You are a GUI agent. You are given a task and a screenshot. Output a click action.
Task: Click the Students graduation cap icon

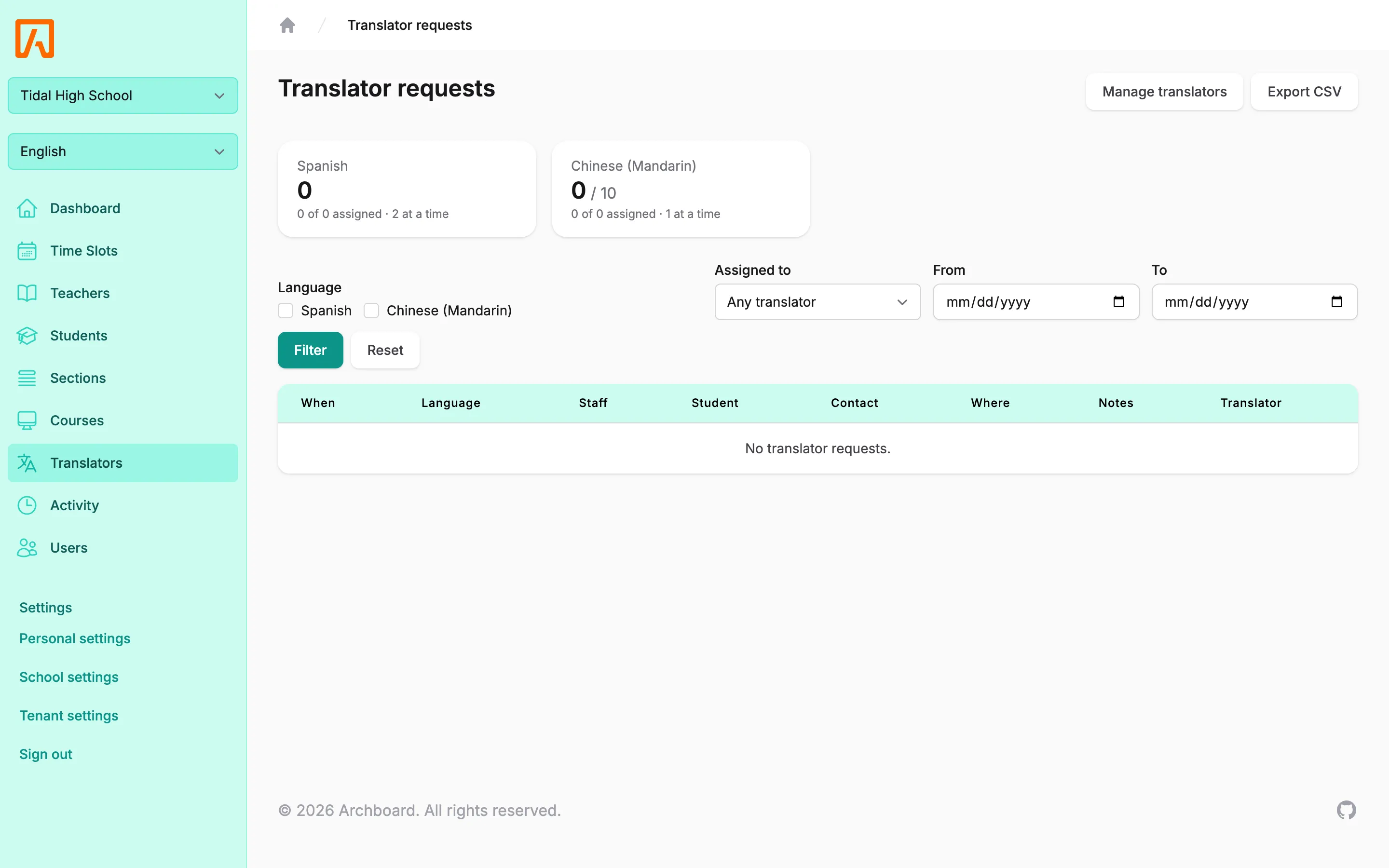(x=27, y=336)
